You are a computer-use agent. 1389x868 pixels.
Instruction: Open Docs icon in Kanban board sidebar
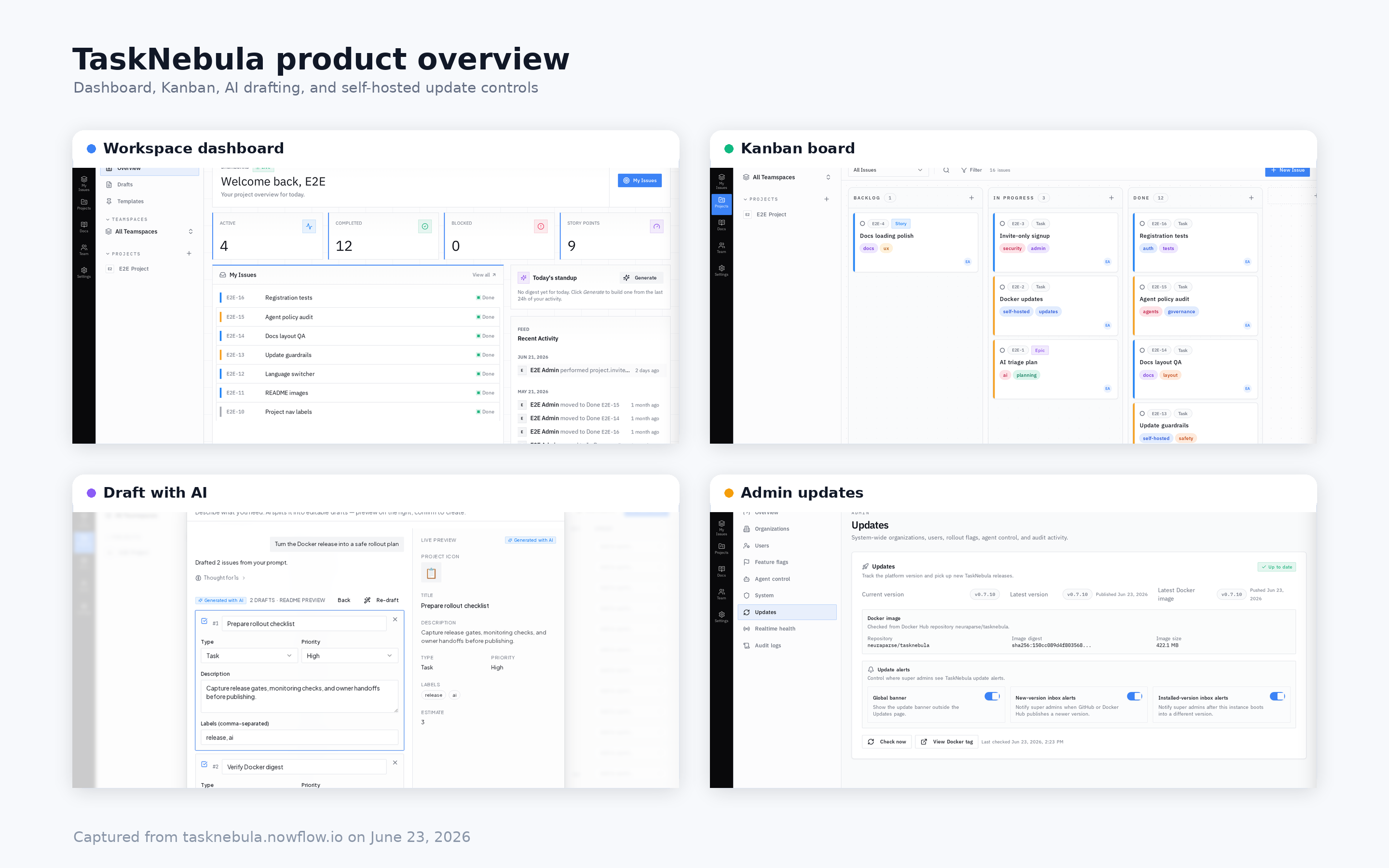(722, 225)
